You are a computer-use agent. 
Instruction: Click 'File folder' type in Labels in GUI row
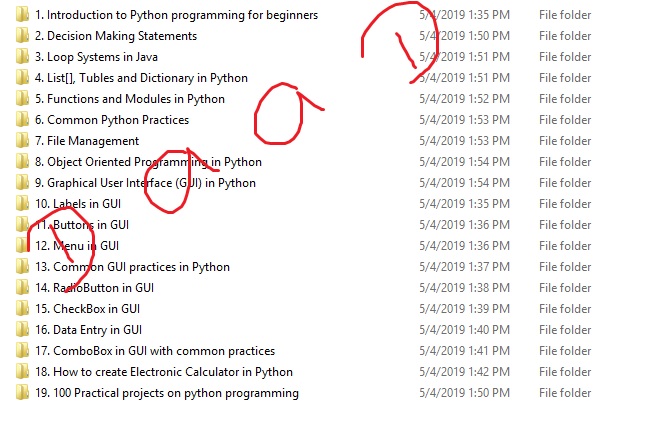click(x=565, y=204)
